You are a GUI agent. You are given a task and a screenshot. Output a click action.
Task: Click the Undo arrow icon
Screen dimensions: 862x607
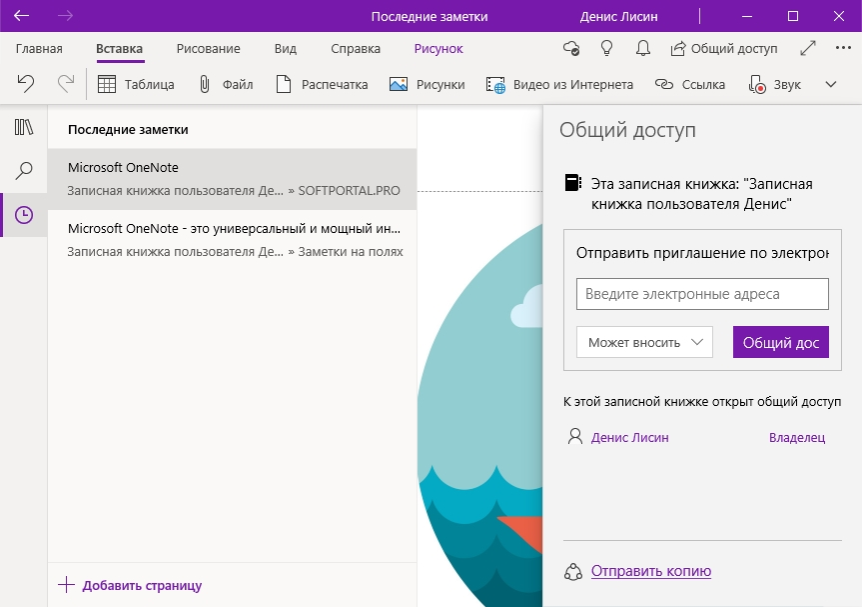(x=27, y=85)
